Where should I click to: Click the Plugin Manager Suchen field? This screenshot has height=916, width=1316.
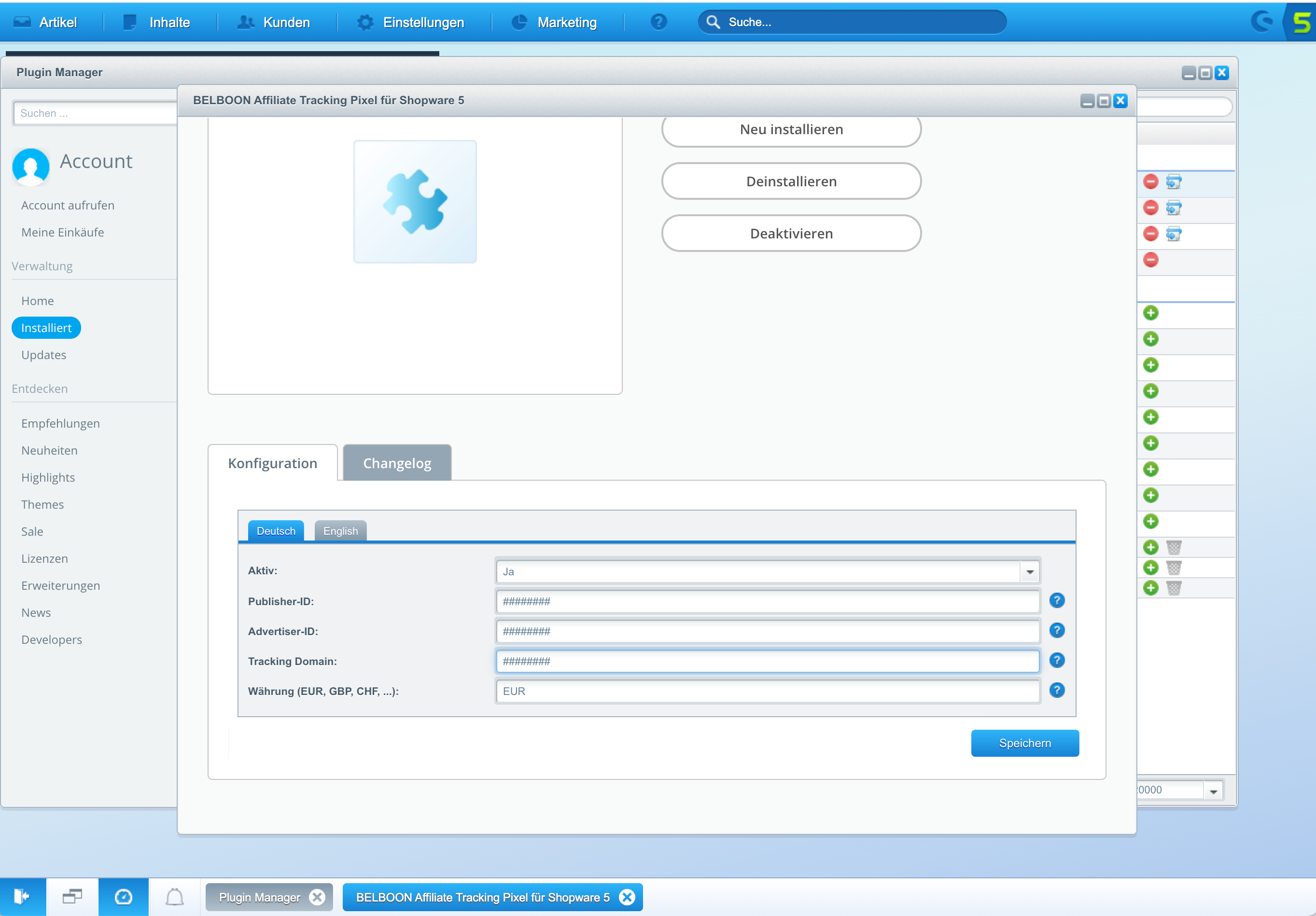95,113
